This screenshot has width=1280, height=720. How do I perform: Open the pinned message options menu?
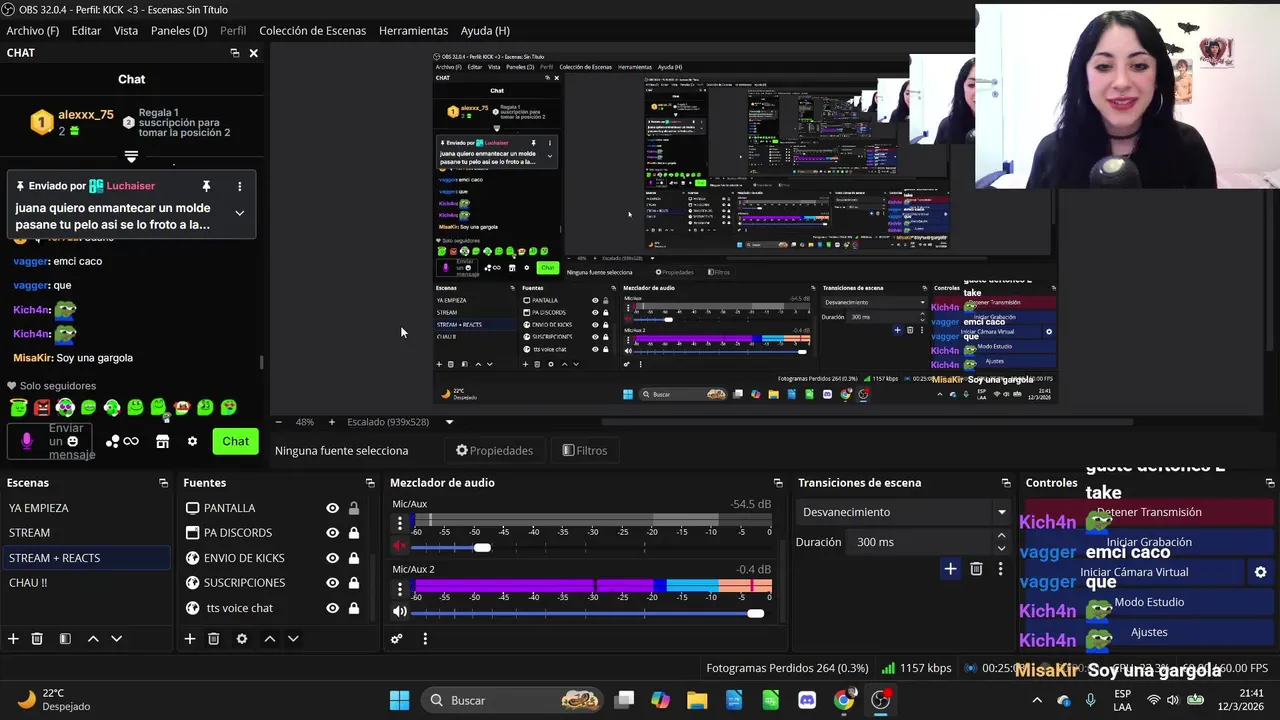tap(239, 186)
